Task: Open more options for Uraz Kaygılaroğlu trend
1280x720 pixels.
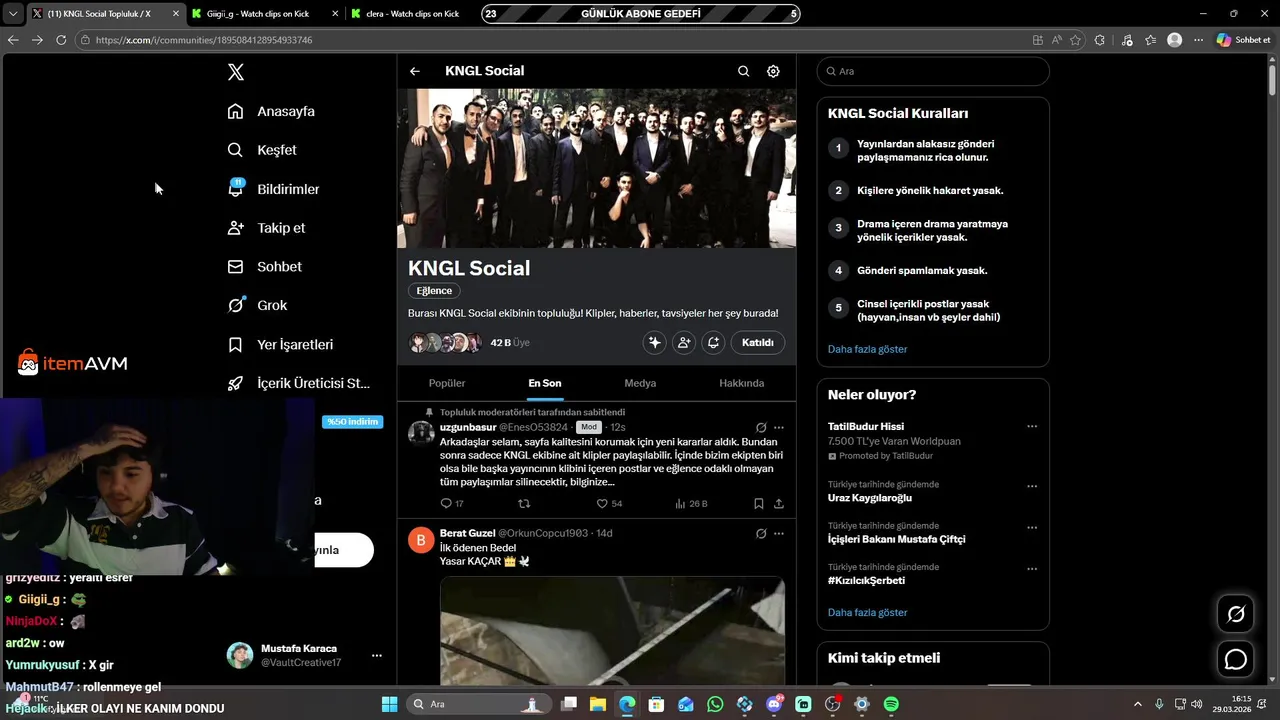Action: (1032, 486)
